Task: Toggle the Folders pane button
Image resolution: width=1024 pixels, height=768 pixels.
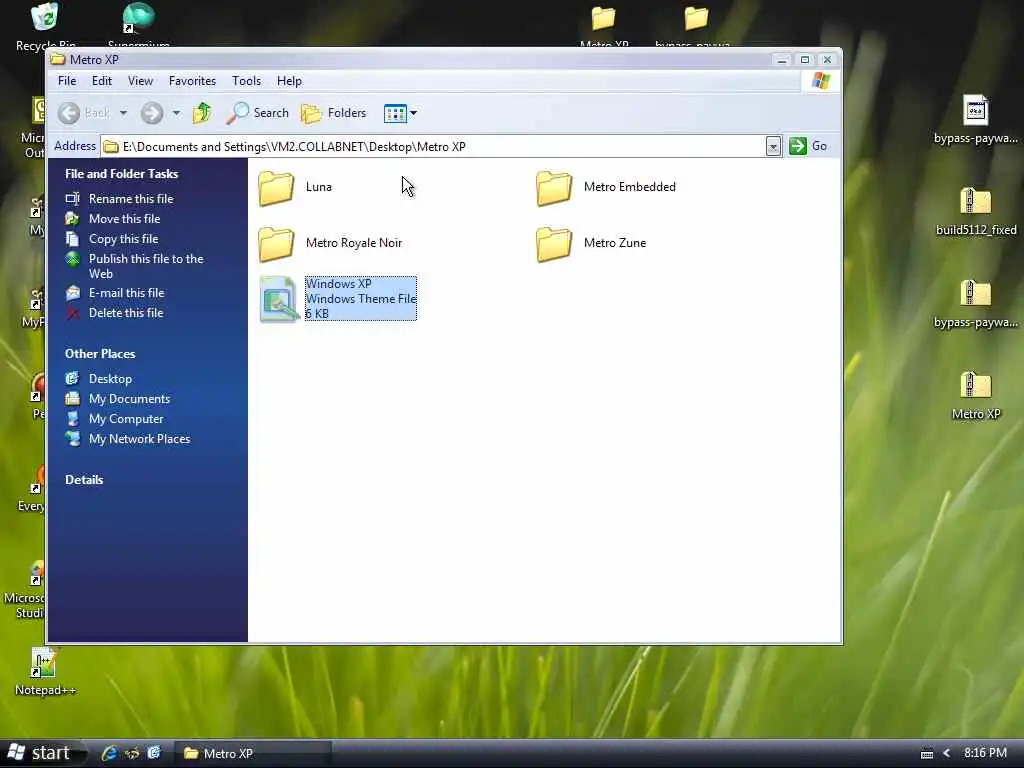Action: pos(334,113)
